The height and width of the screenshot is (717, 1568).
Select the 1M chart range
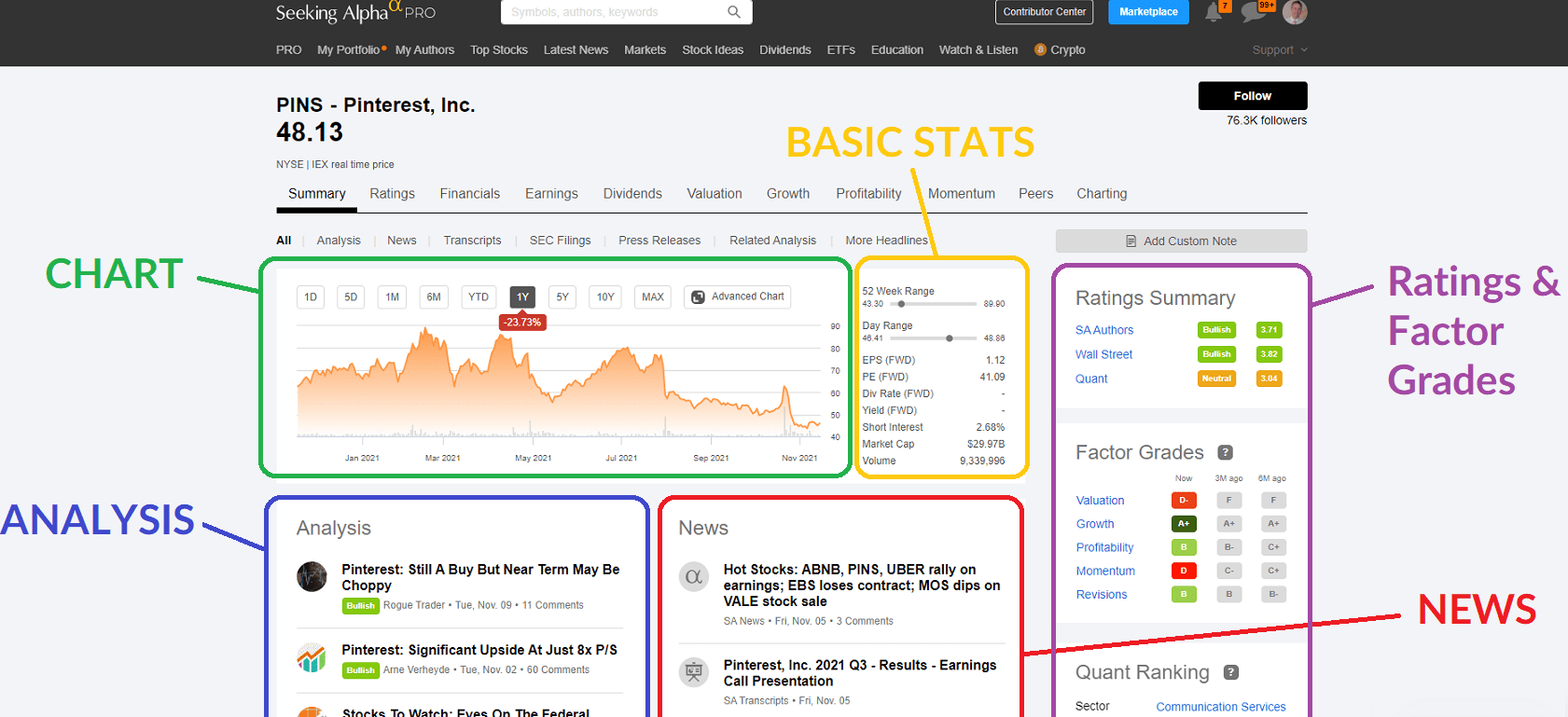click(x=393, y=297)
